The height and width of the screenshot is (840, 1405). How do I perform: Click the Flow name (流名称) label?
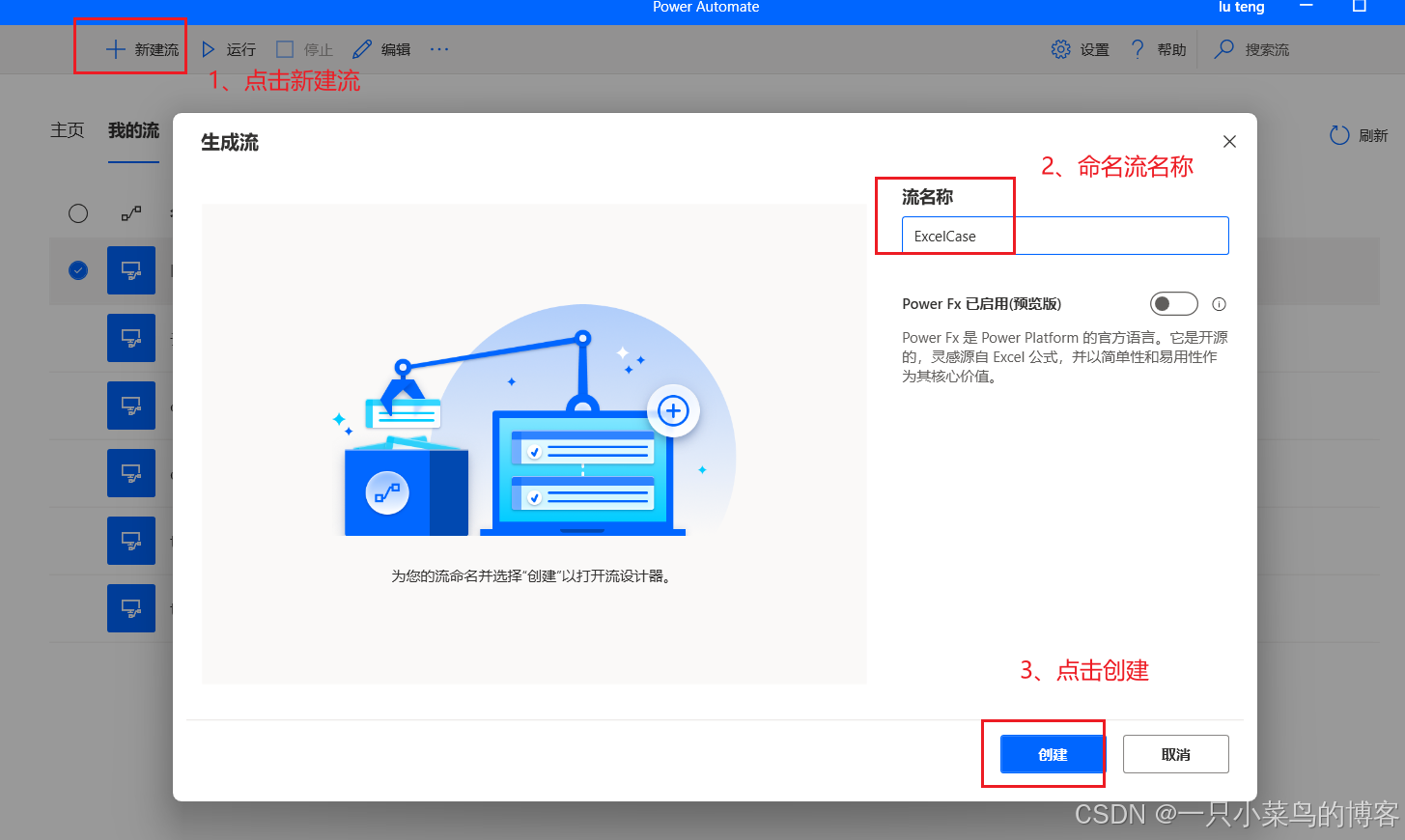(927, 197)
